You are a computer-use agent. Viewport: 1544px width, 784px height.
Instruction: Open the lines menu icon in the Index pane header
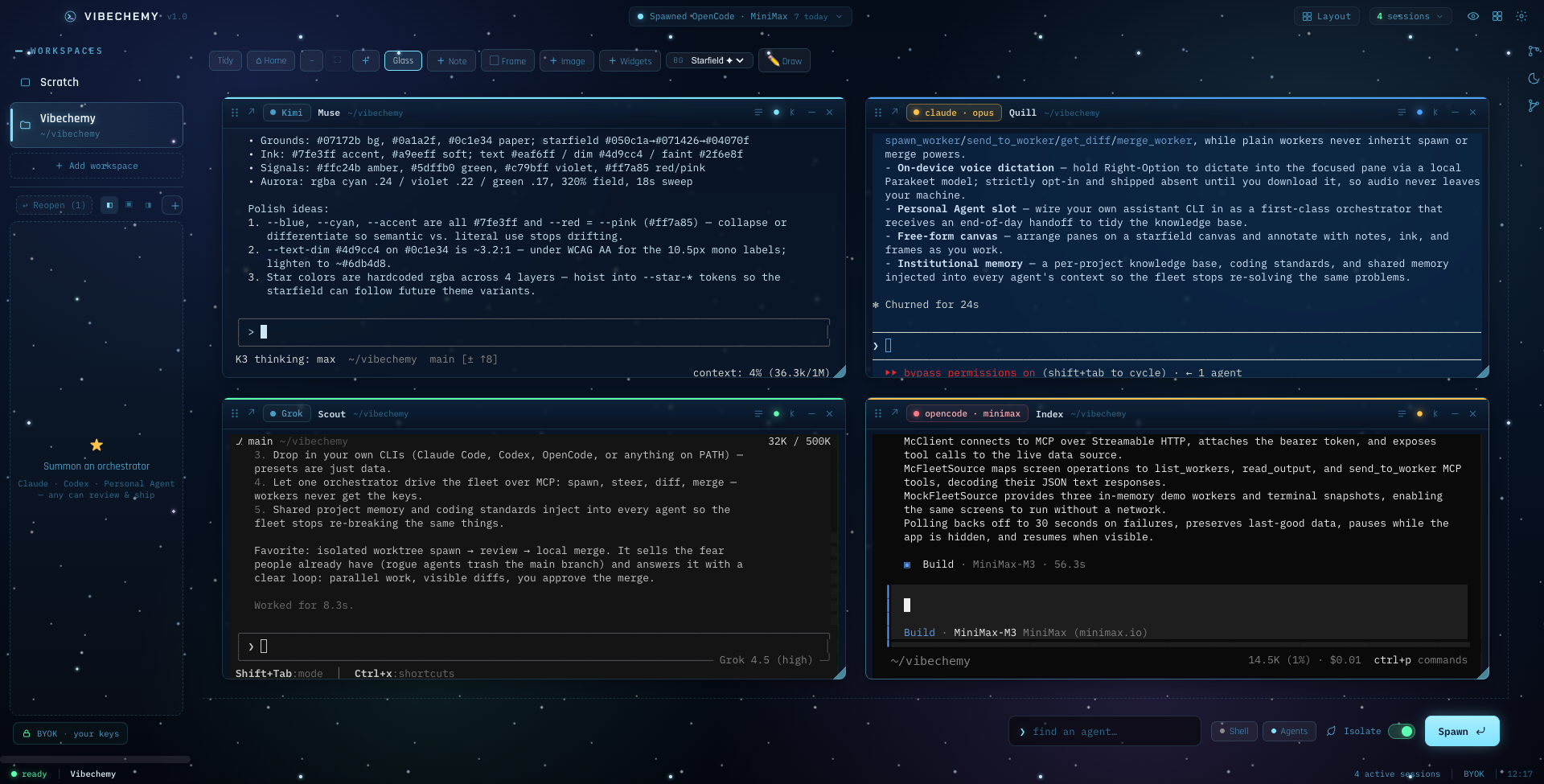[1402, 413]
